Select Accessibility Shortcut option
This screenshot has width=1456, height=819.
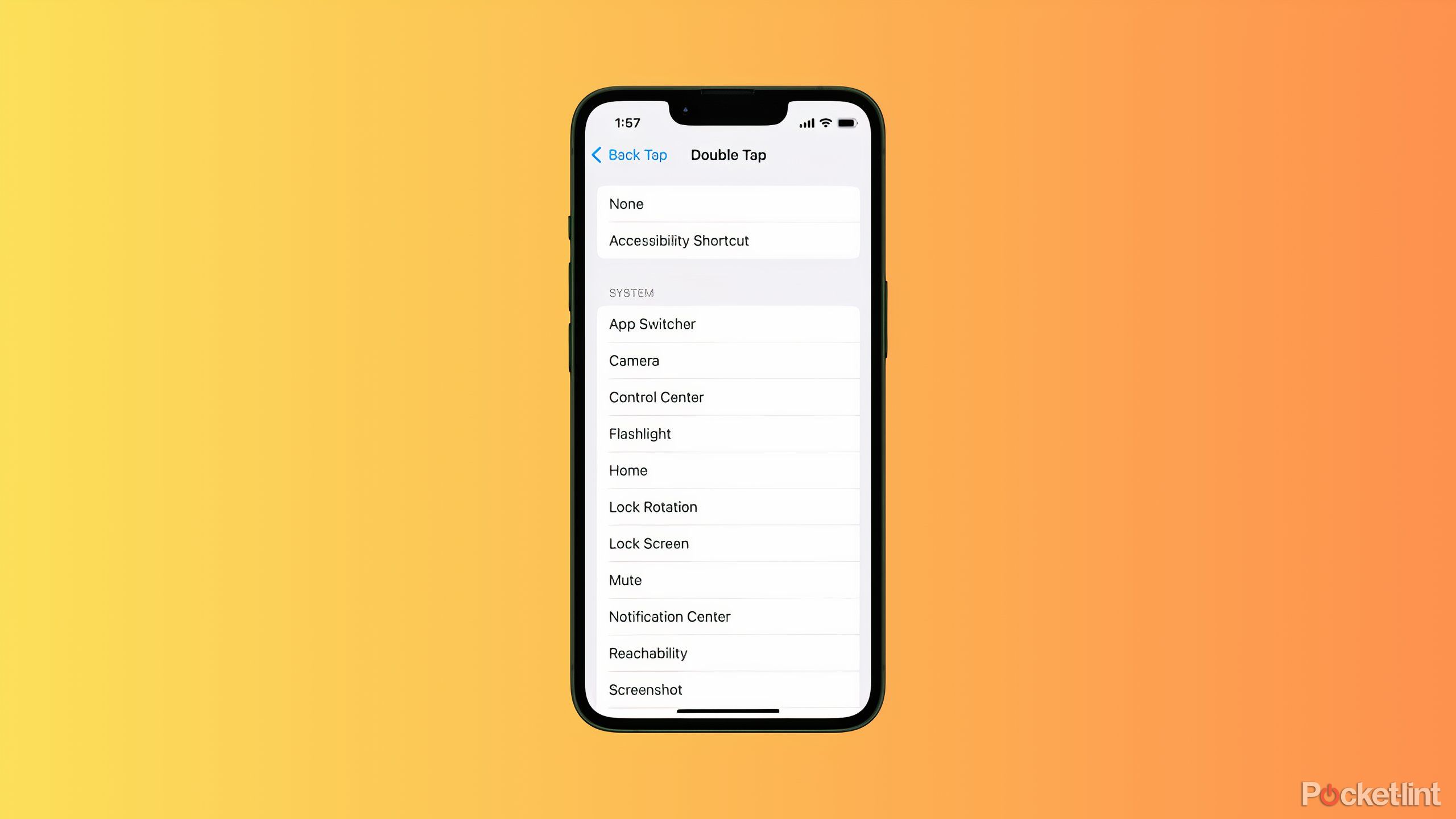point(727,240)
